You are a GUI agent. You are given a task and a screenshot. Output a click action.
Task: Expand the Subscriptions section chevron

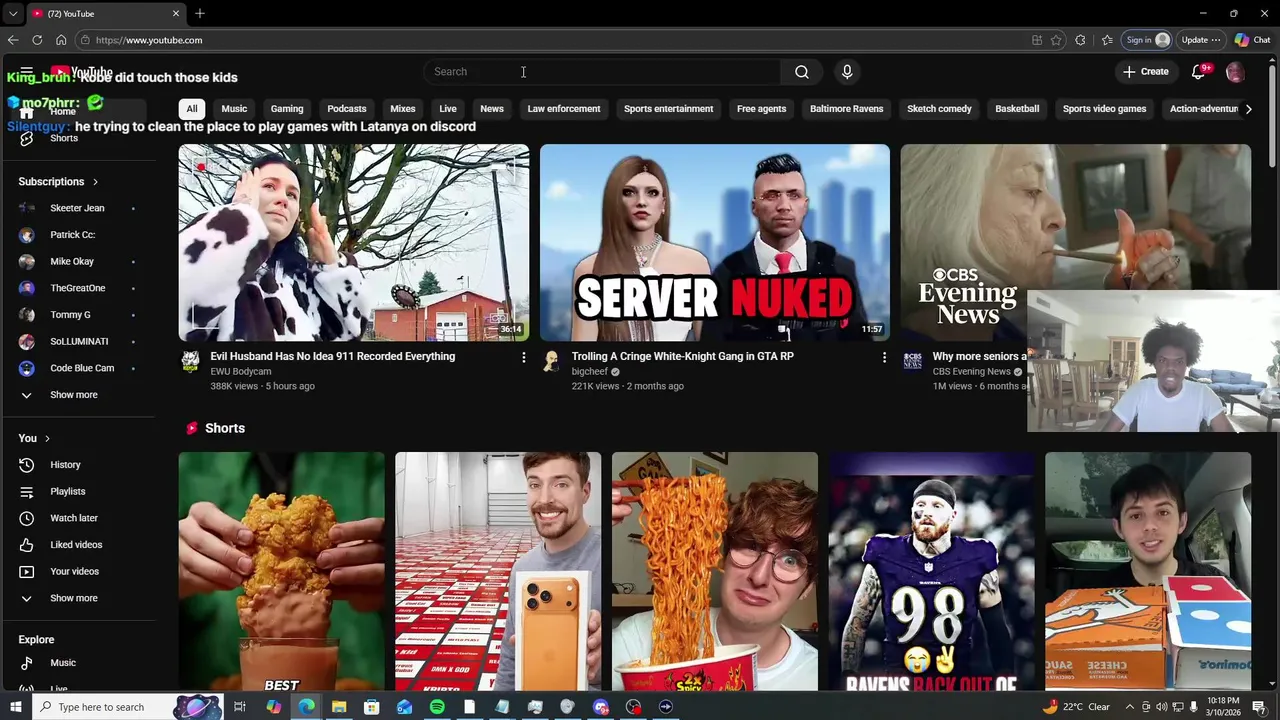pyautogui.click(x=95, y=182)
